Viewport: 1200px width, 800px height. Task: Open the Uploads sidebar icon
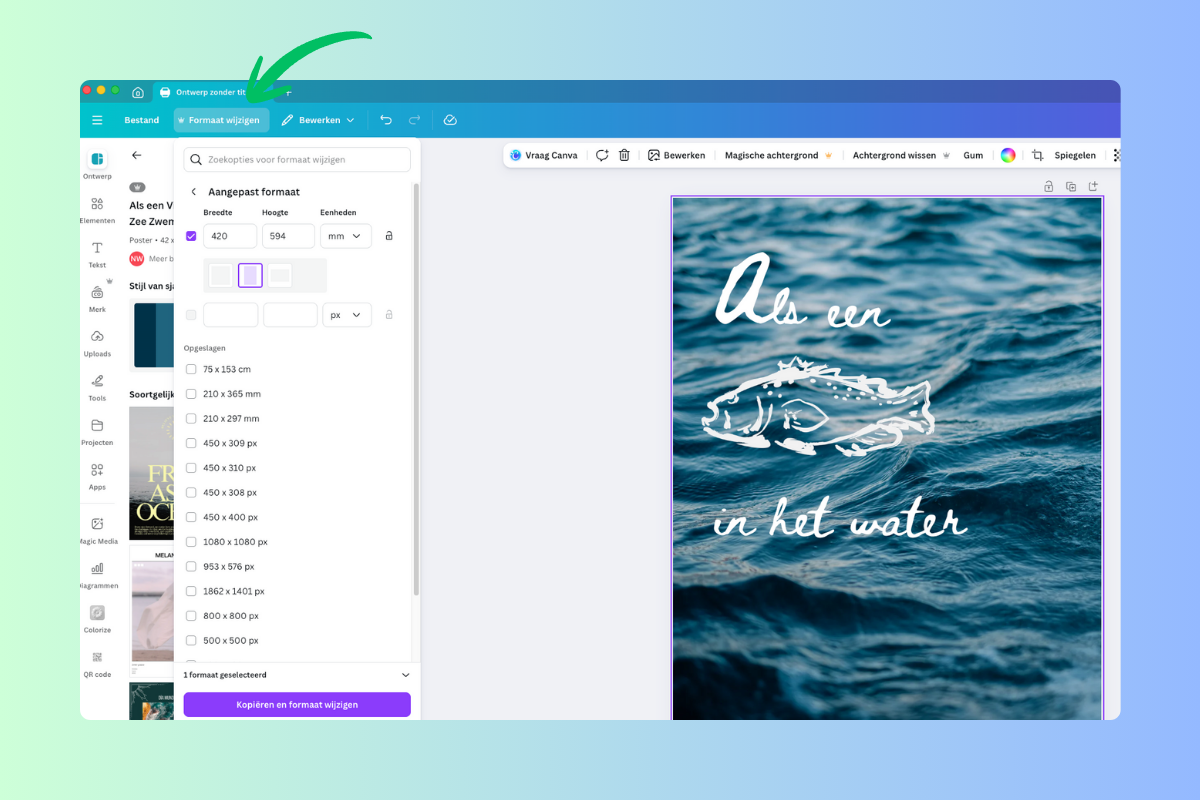tap(97, 342)
